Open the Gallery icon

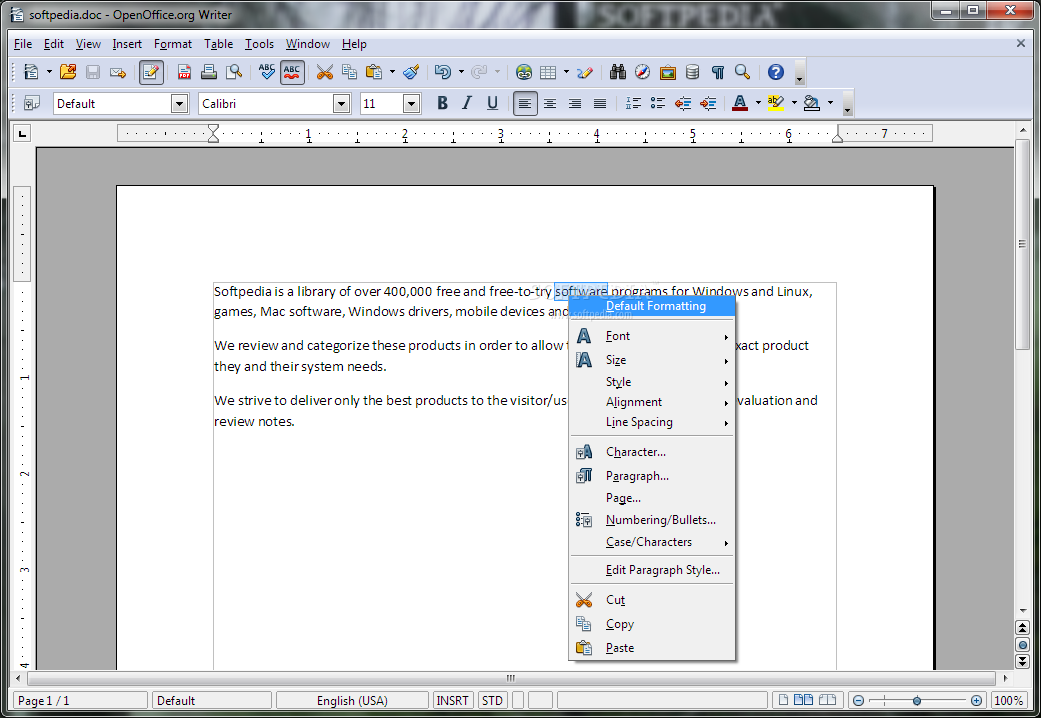(668, 72)
